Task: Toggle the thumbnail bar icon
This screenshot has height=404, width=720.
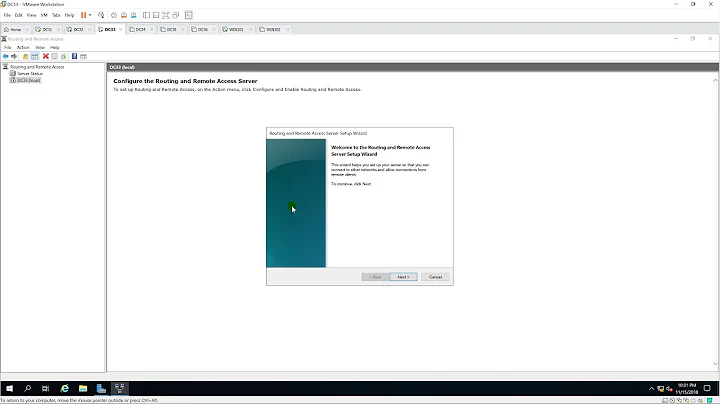Action: 156,15
